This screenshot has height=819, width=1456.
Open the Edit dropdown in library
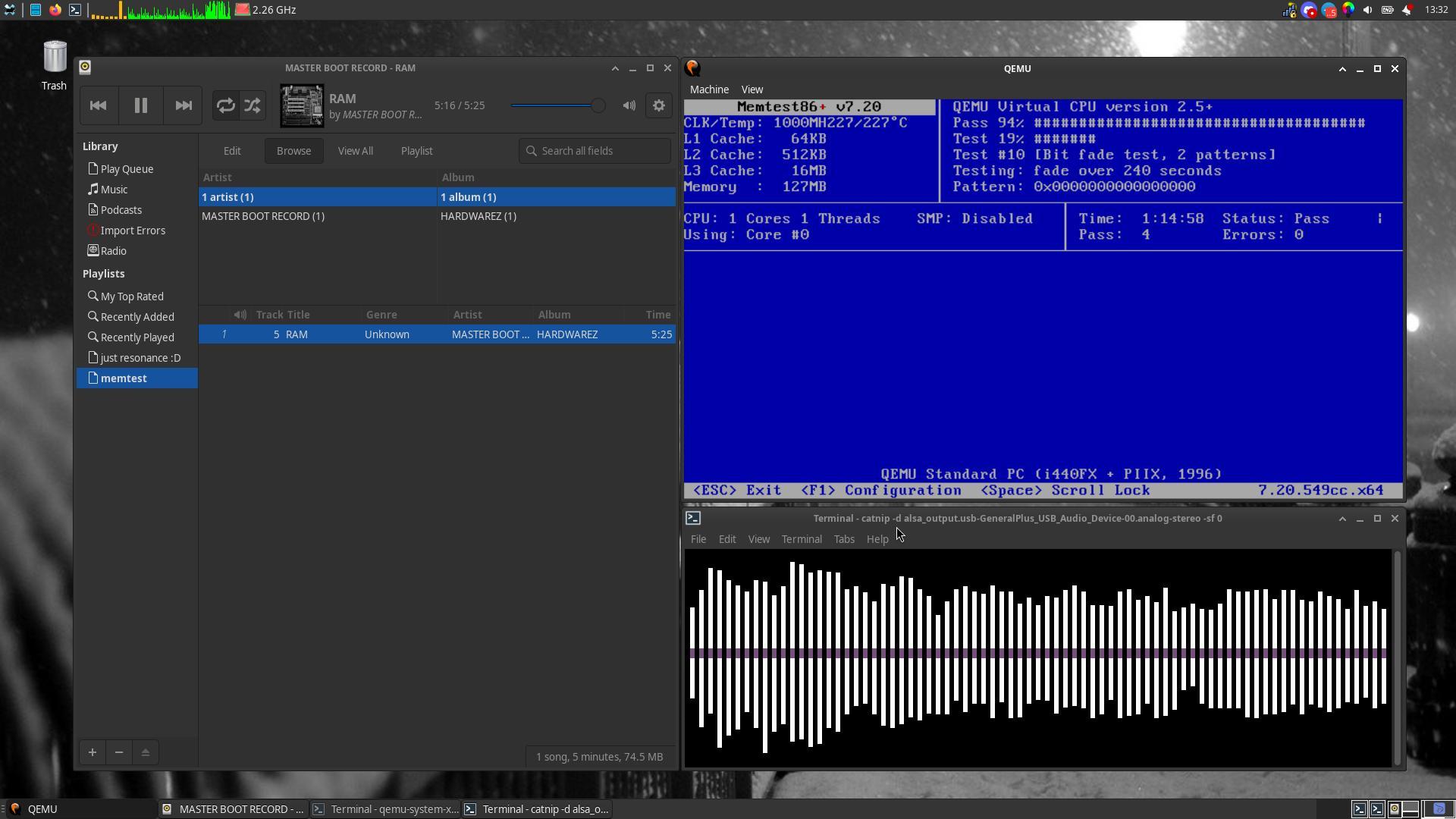coord(232,151)
